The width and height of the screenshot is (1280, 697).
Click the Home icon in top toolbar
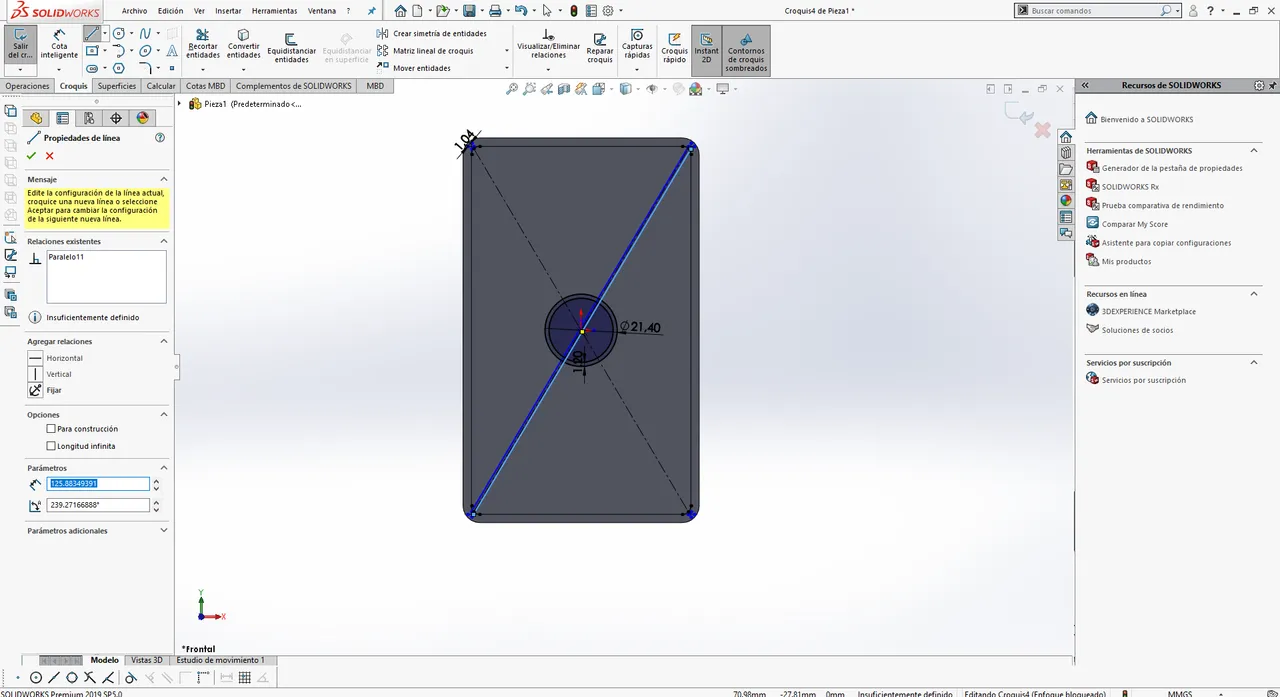point(401,11)
